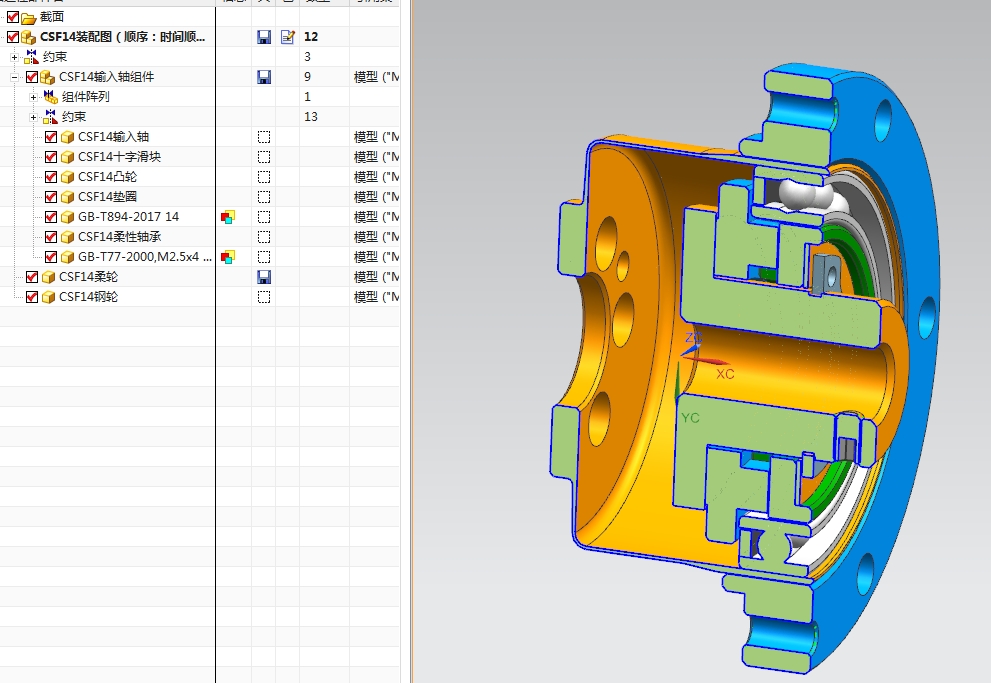
Task: Click the GB-T894-2017 14 part cube icon
Action: pos(68,217)
